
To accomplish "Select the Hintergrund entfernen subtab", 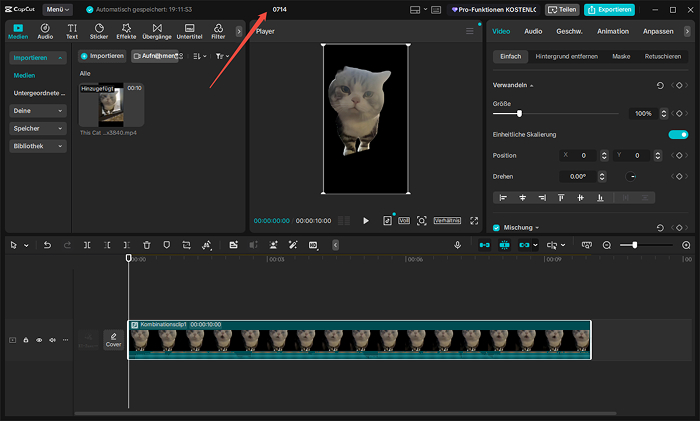I will pyautogui.click(x=567, y=56).
